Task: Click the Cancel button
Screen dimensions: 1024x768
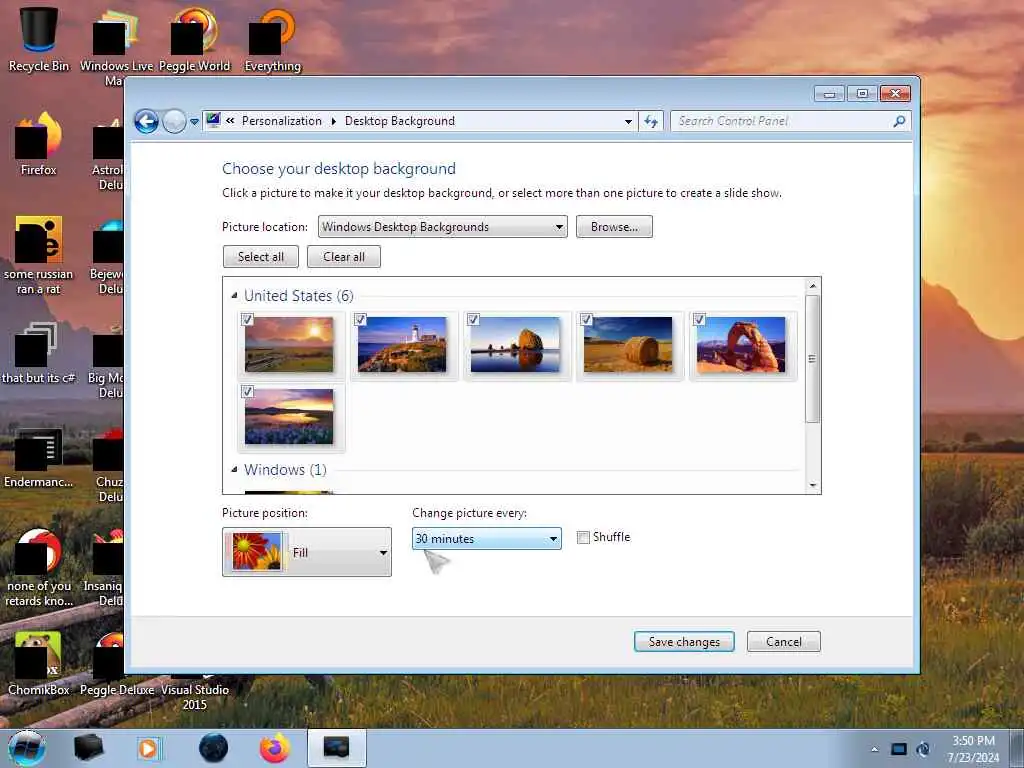Action: pyautogui.click(x=784, y=642)
